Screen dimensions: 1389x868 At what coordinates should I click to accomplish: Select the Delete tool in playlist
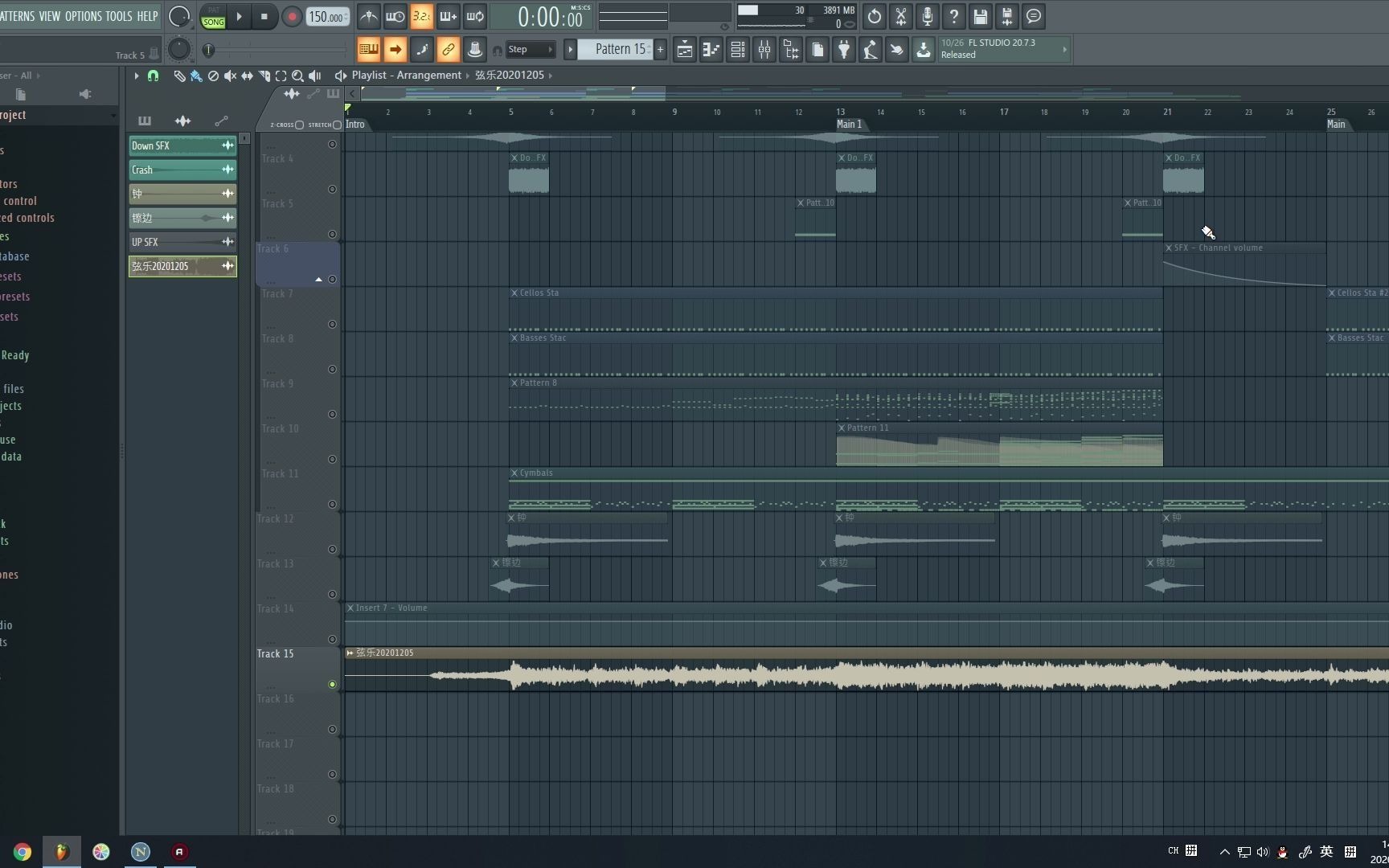[x=213, y=76]
